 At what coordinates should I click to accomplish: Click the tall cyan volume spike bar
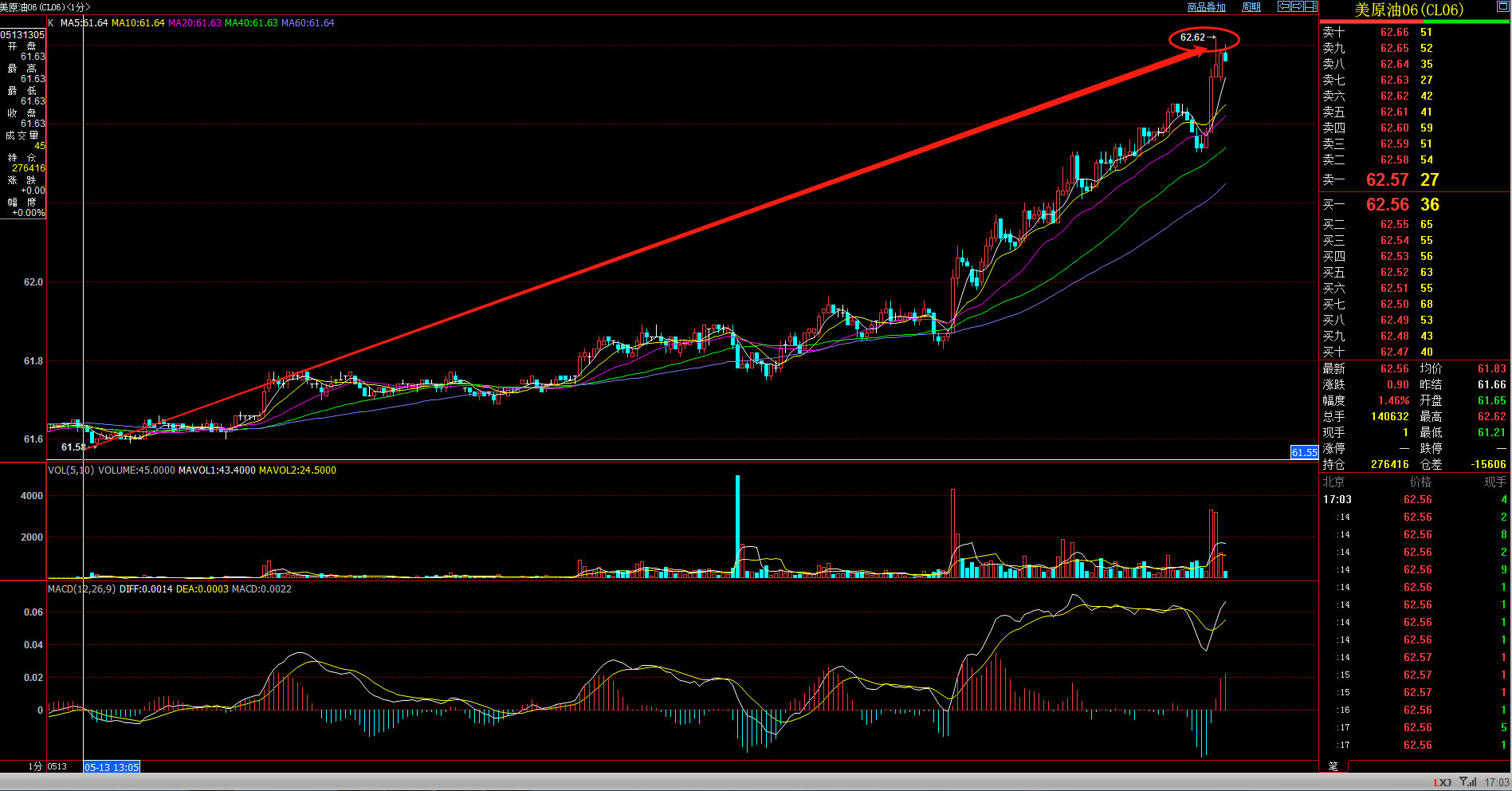coord(737,526)
